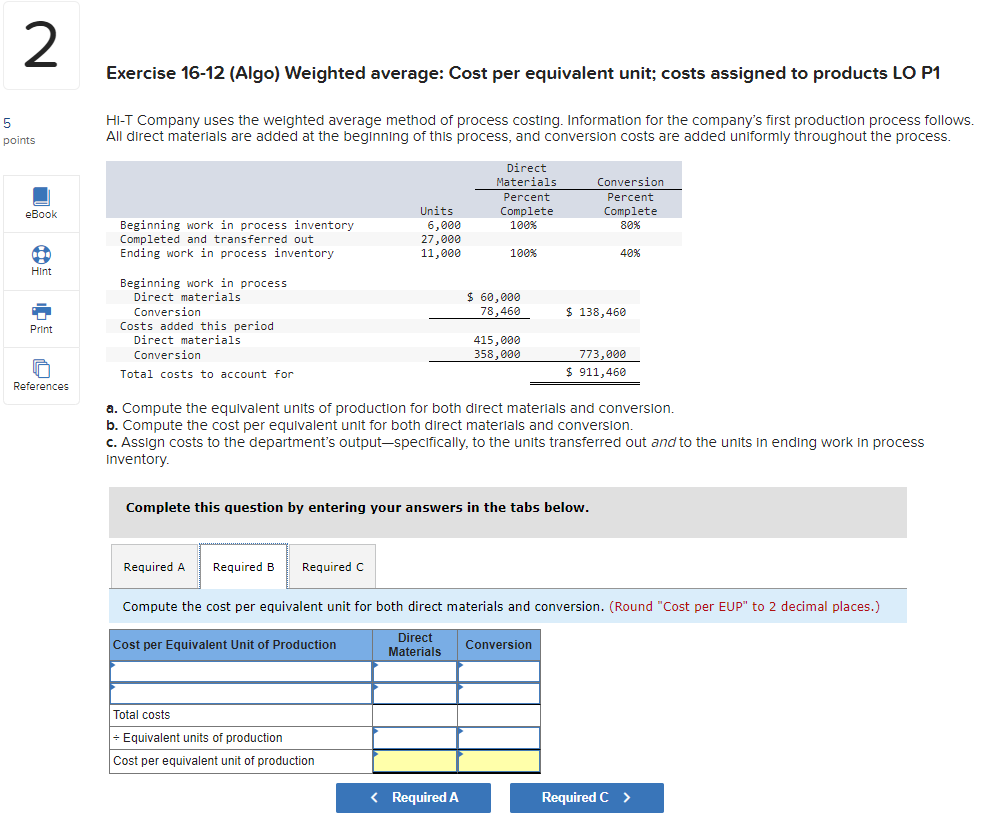The width and height of the screenshot is (984, 829).
Task: Select the Required C tab
Action: pyautogui.click(x=331, y=566)
